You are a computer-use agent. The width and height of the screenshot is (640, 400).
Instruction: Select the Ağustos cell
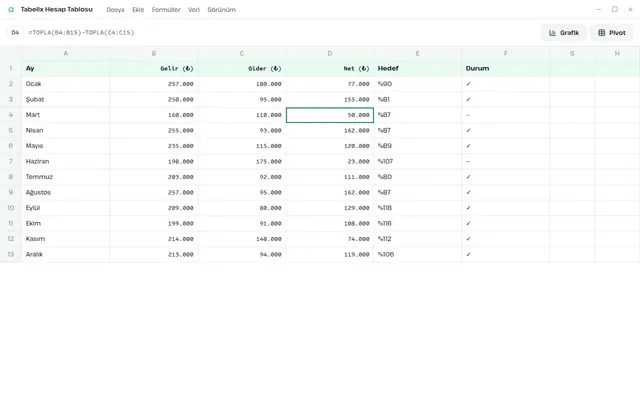coord(66,192)
